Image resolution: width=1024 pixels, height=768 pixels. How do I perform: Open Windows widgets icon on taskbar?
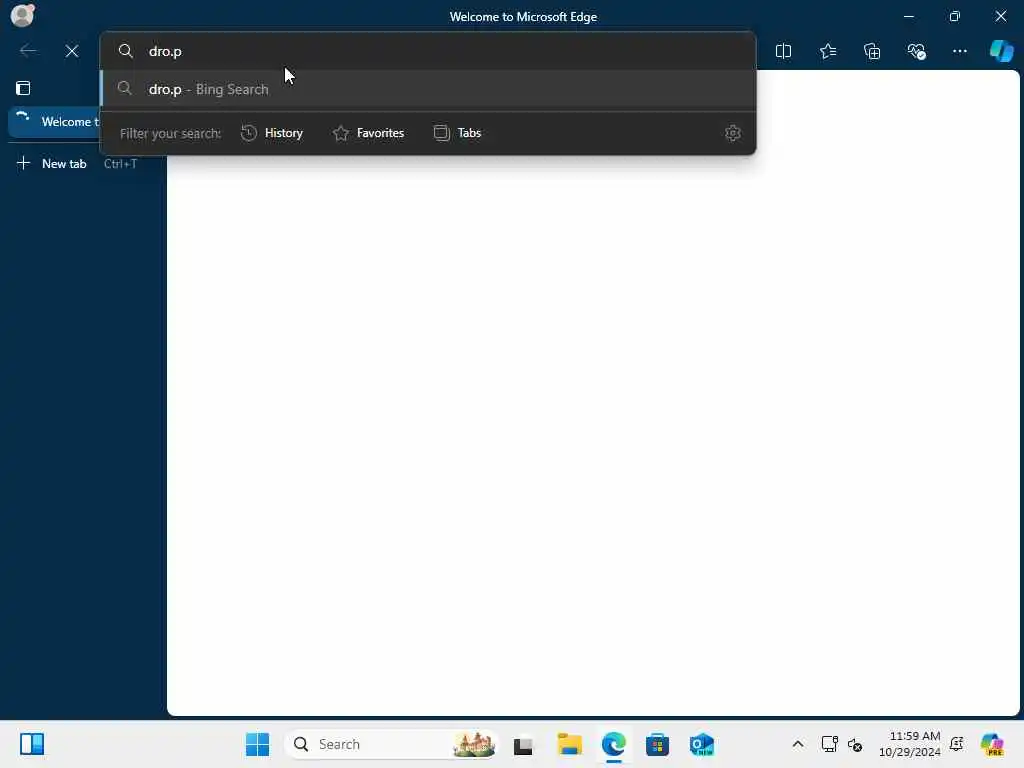[31, 744]
